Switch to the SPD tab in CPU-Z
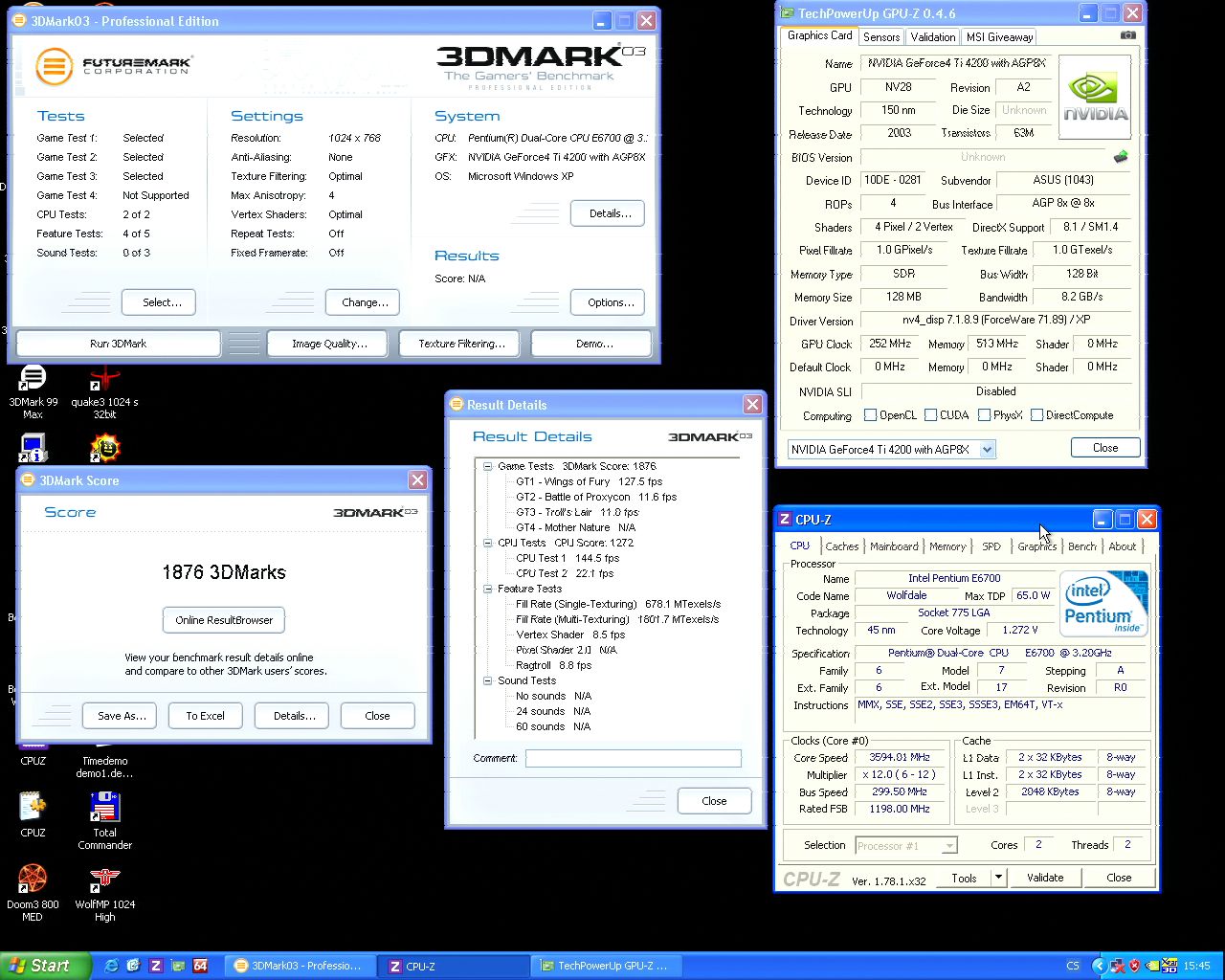The height and width of the screenshot is (980, 1225). click(991, 546)
